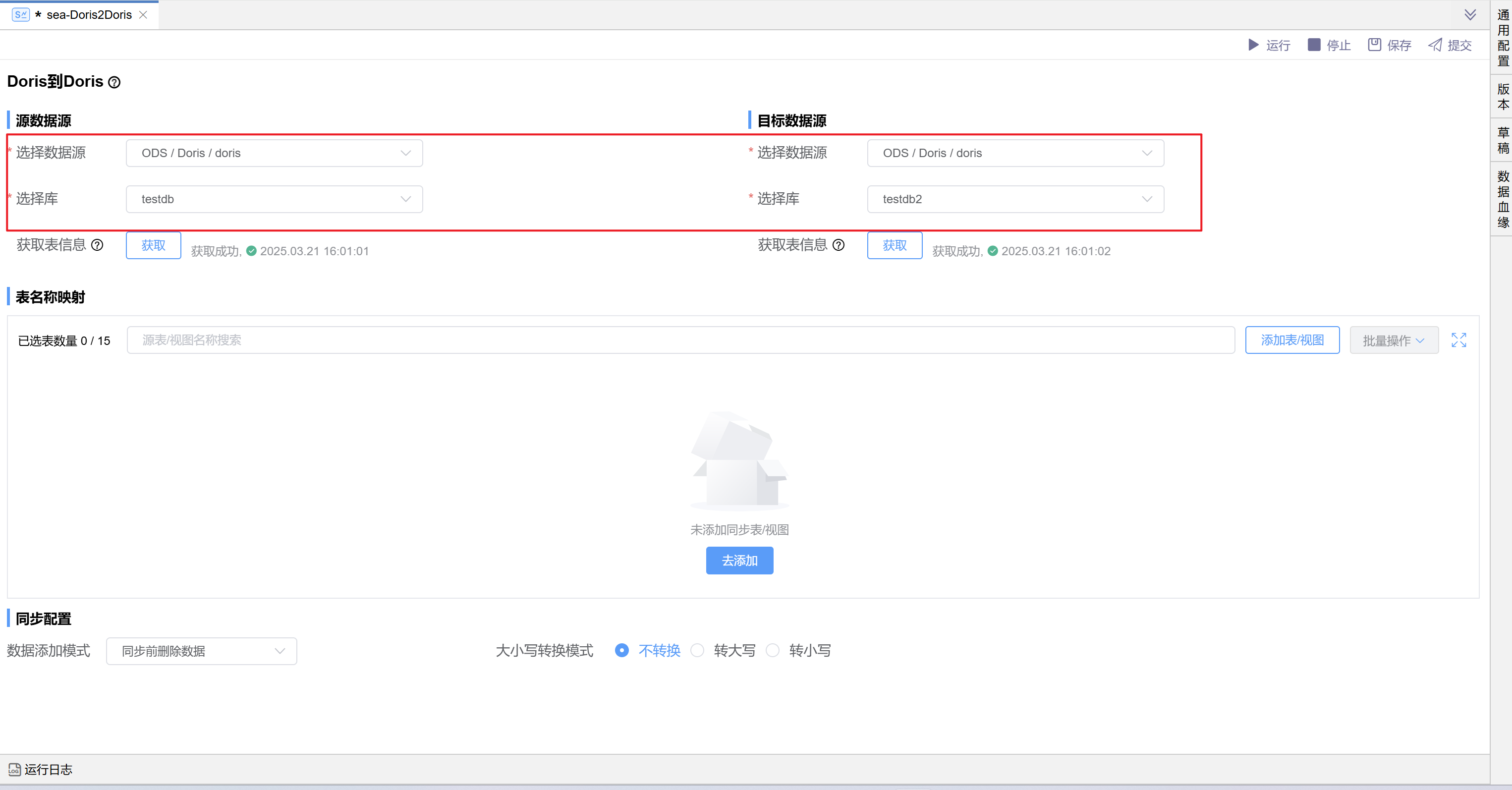Click double-chevron collapse icon at top right
Screen dimensions: 1512x790
coord(1470,15)
